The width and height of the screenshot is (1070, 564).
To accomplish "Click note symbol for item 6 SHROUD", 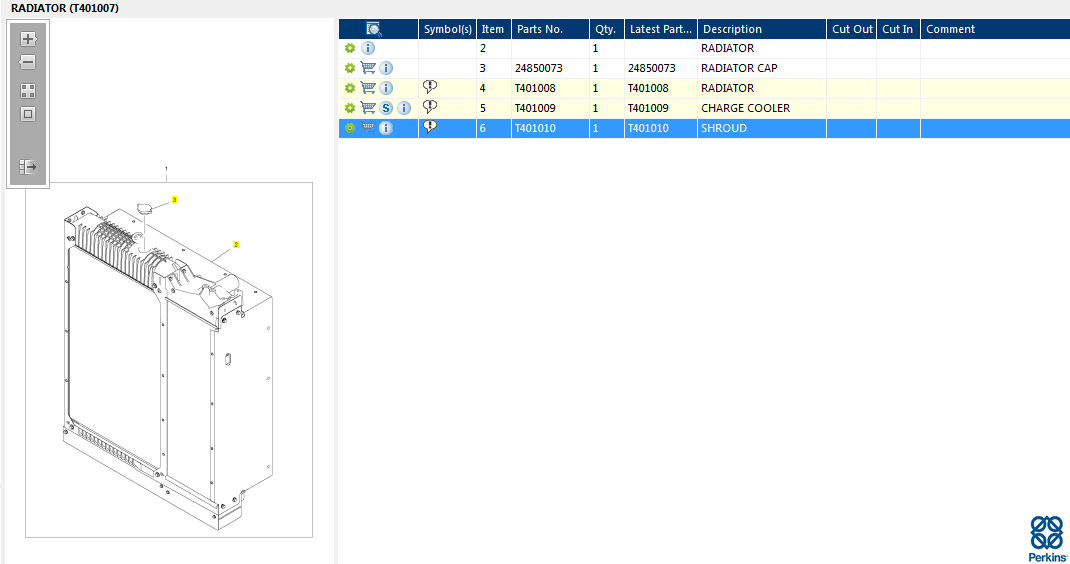I will pyautogui.click(x=430, y=127).
